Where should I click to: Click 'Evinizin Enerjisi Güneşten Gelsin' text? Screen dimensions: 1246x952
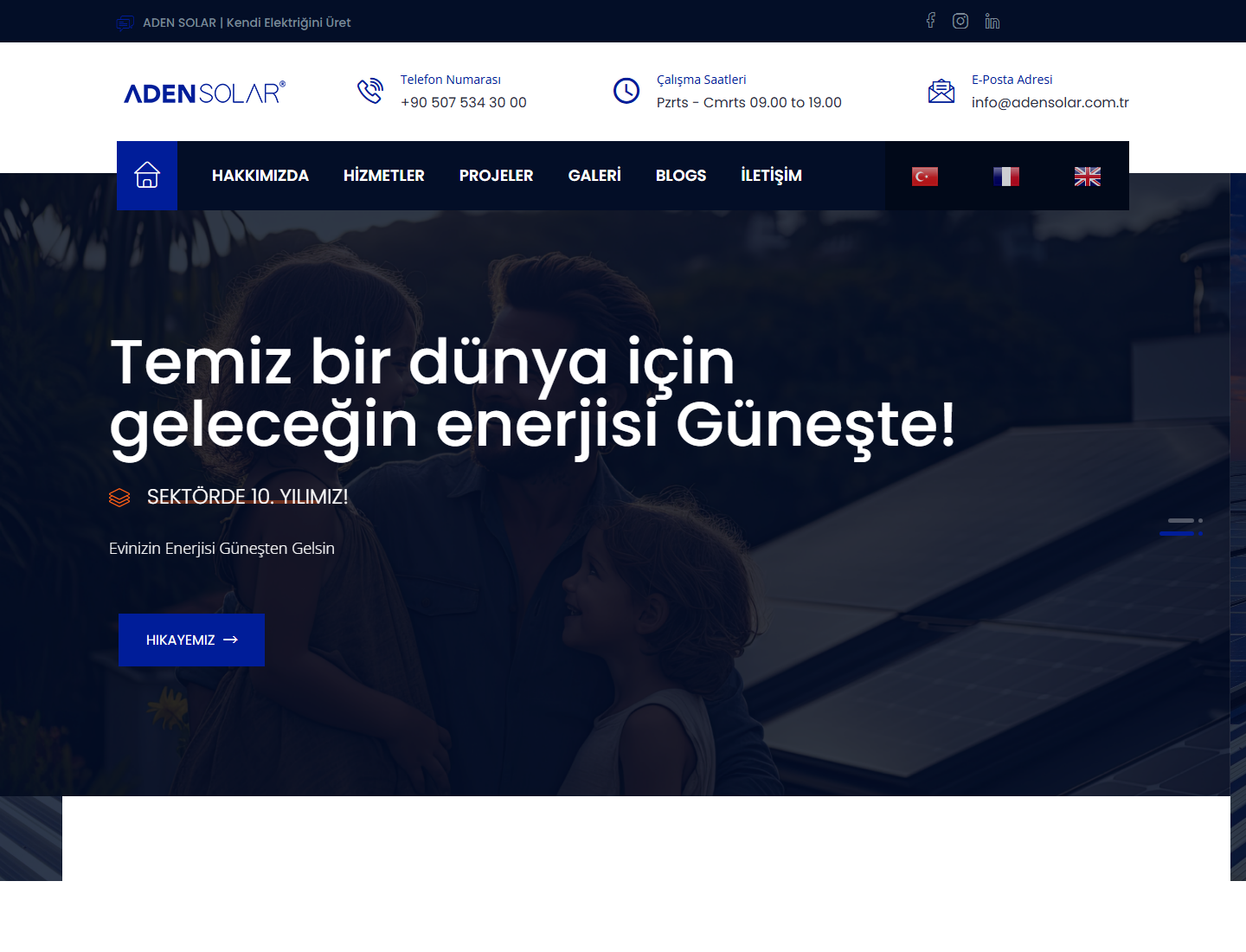click(222, 549)
